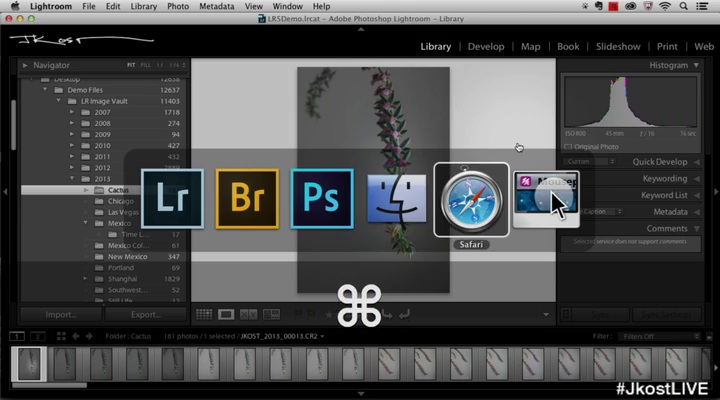Collapse the Histogram panel
The width and height of the screenshot is (720, 400).
696,65
